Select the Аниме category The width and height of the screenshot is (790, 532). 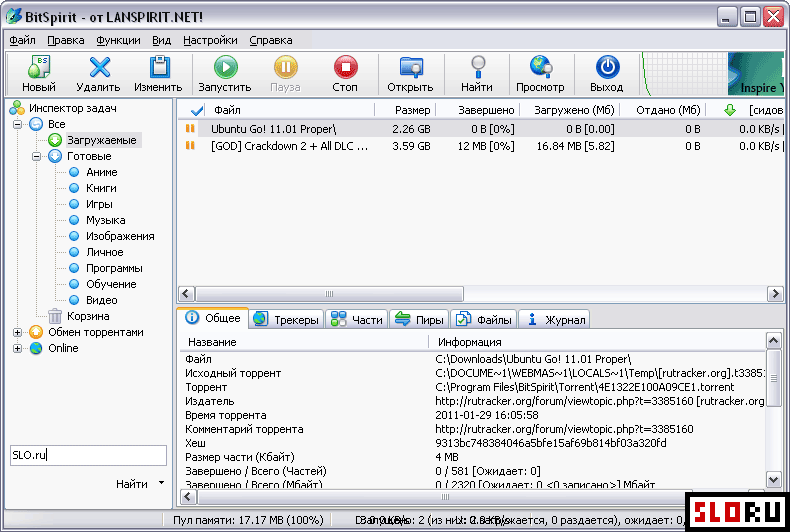[101, 172]
